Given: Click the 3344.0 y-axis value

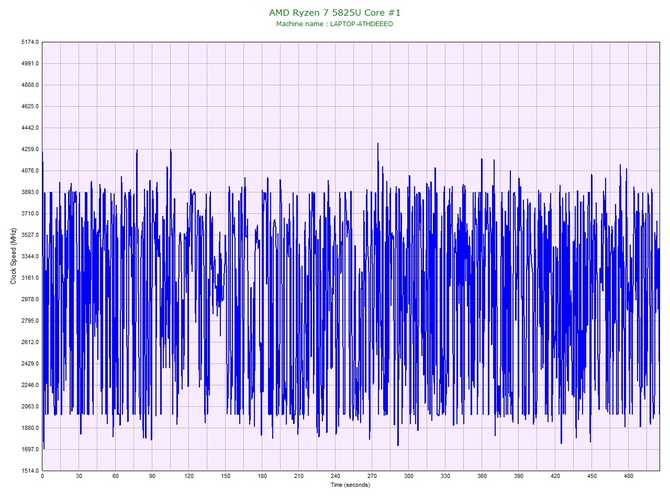Looking at the screenshot, I should pos(30,256).
